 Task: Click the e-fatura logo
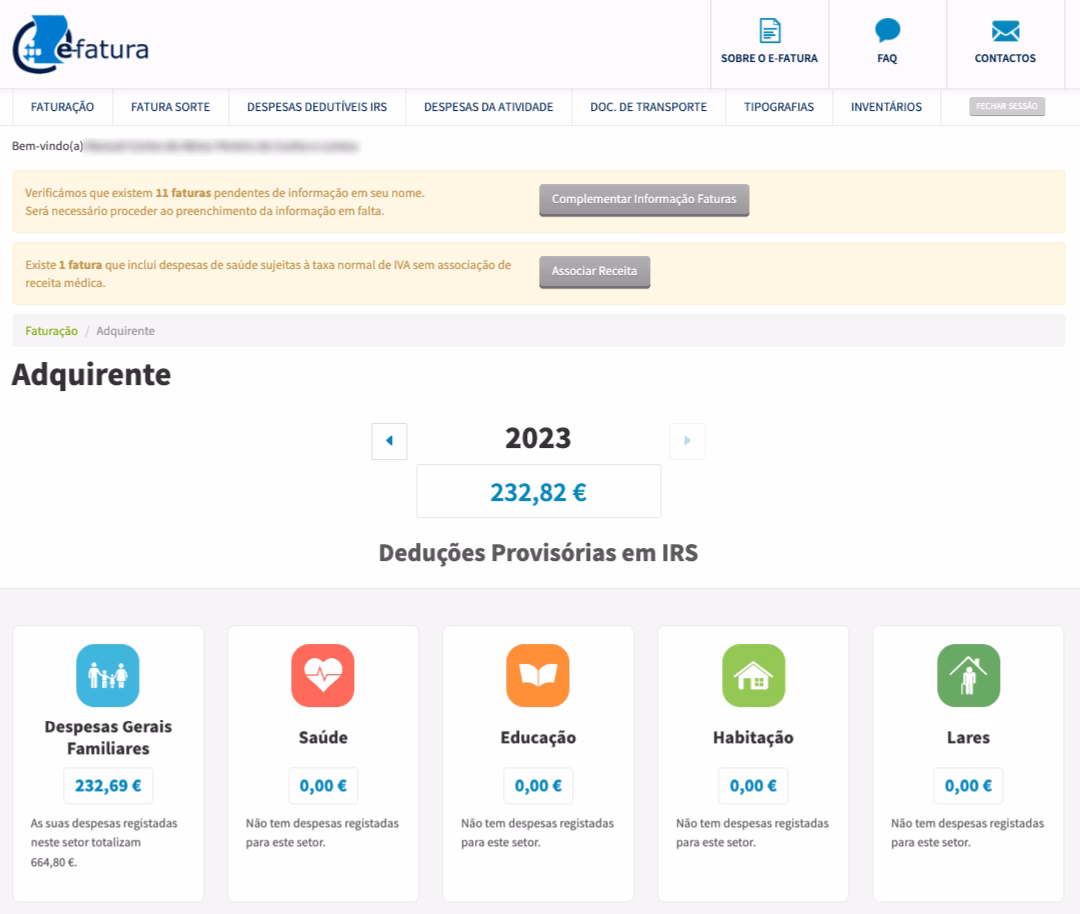[80, 45]
